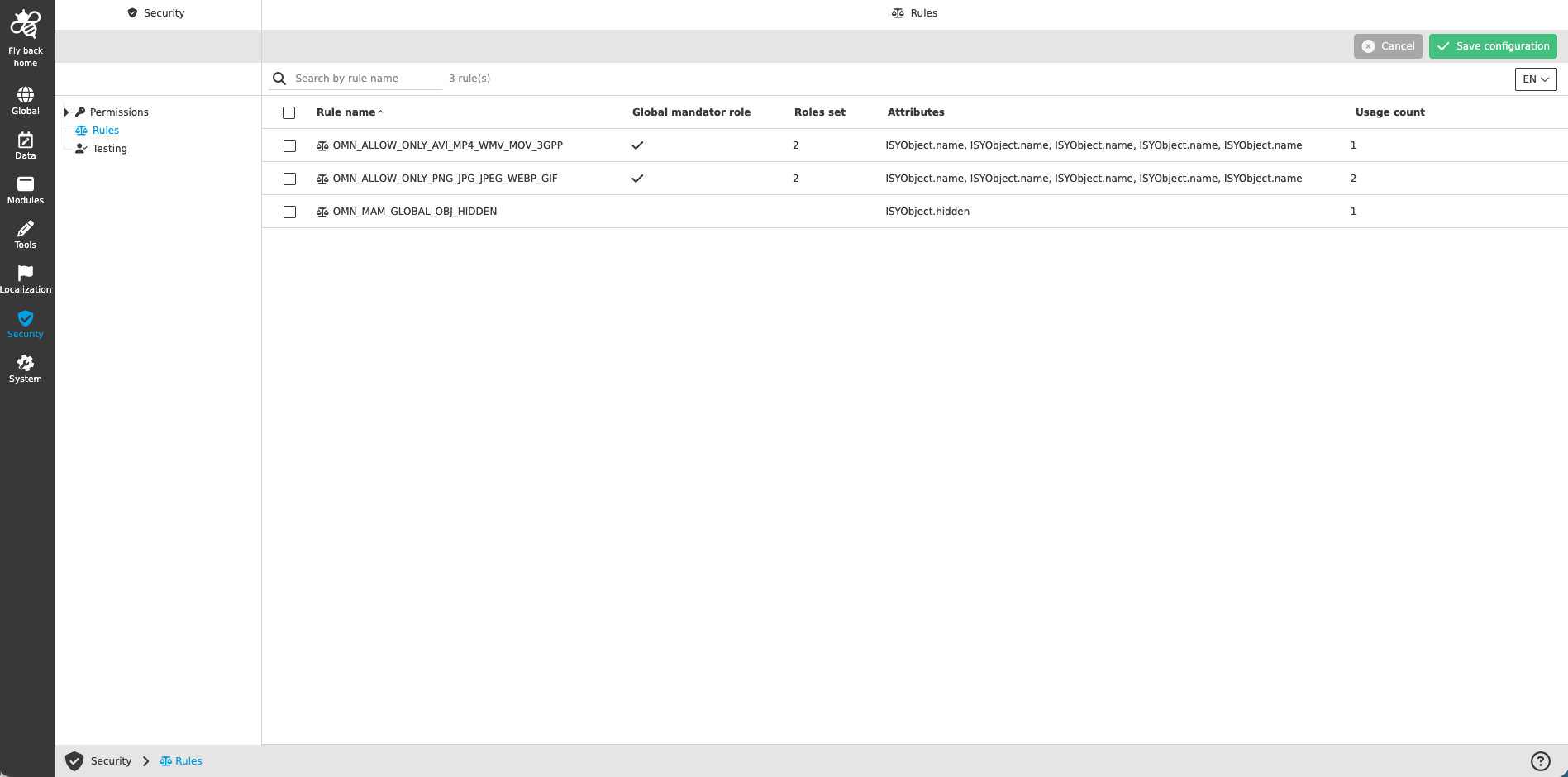Check the OMN_ALLOW_ONLY_AVI_MP4_WMV_MOV_3GPP row checkbox
The width and height of the screenshot is (1568, 777).
coord(289,145)
